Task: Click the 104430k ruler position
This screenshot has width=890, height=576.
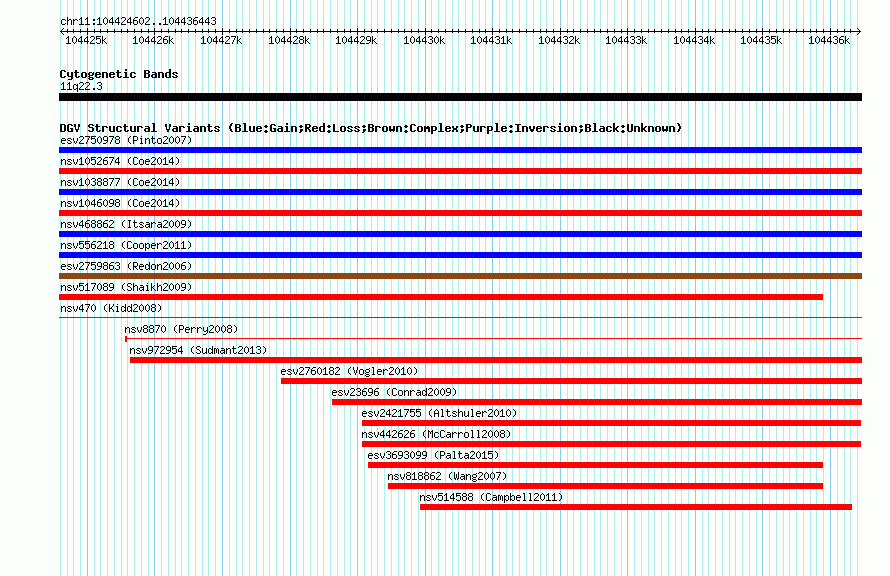Action: [x=424, y=40]
